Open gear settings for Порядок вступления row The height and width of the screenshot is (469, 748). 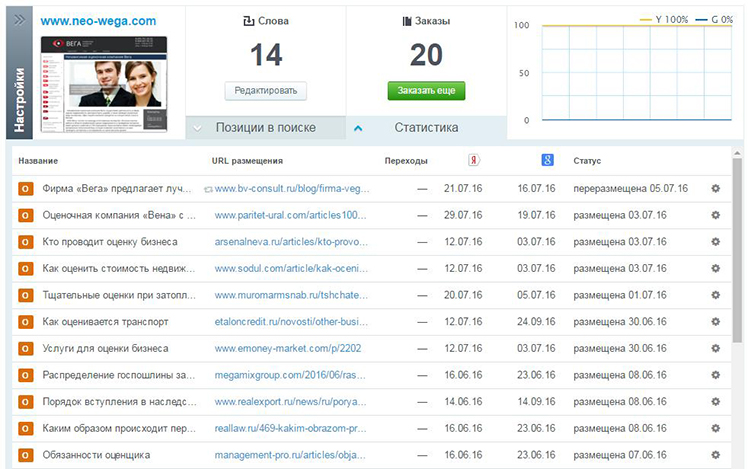(715, 402)
